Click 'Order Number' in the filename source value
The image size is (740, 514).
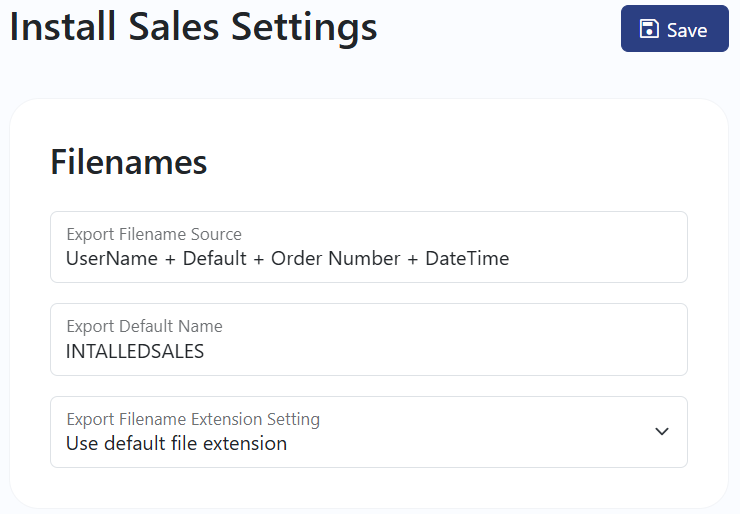(336, 259)
